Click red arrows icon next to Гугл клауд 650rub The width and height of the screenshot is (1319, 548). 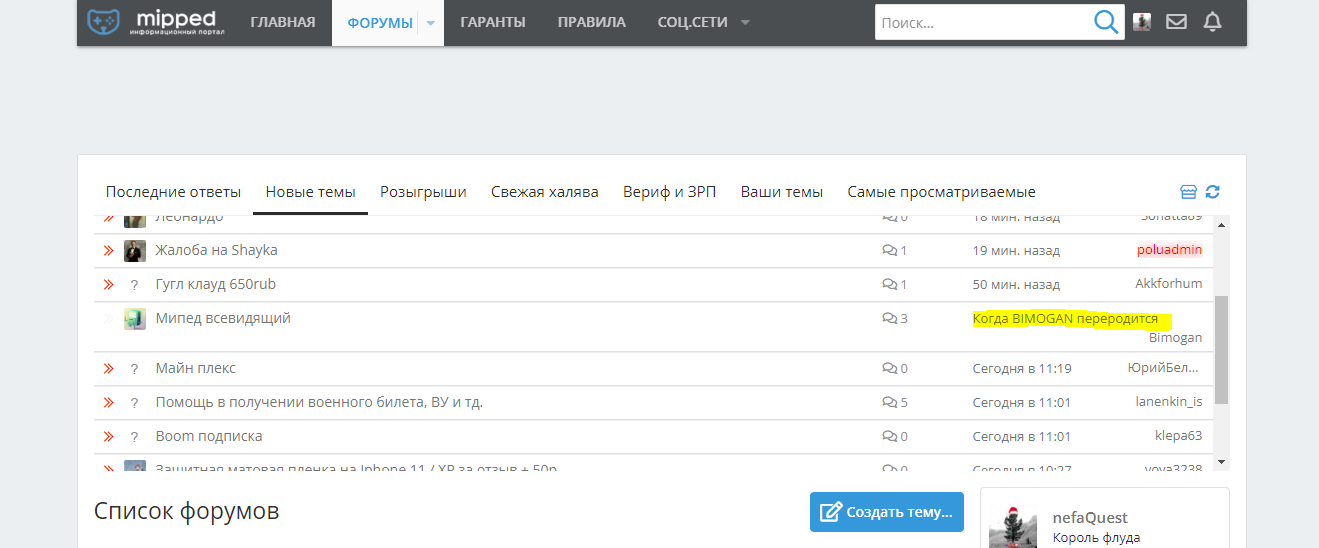pyautogui.click(x=109, y=284)
